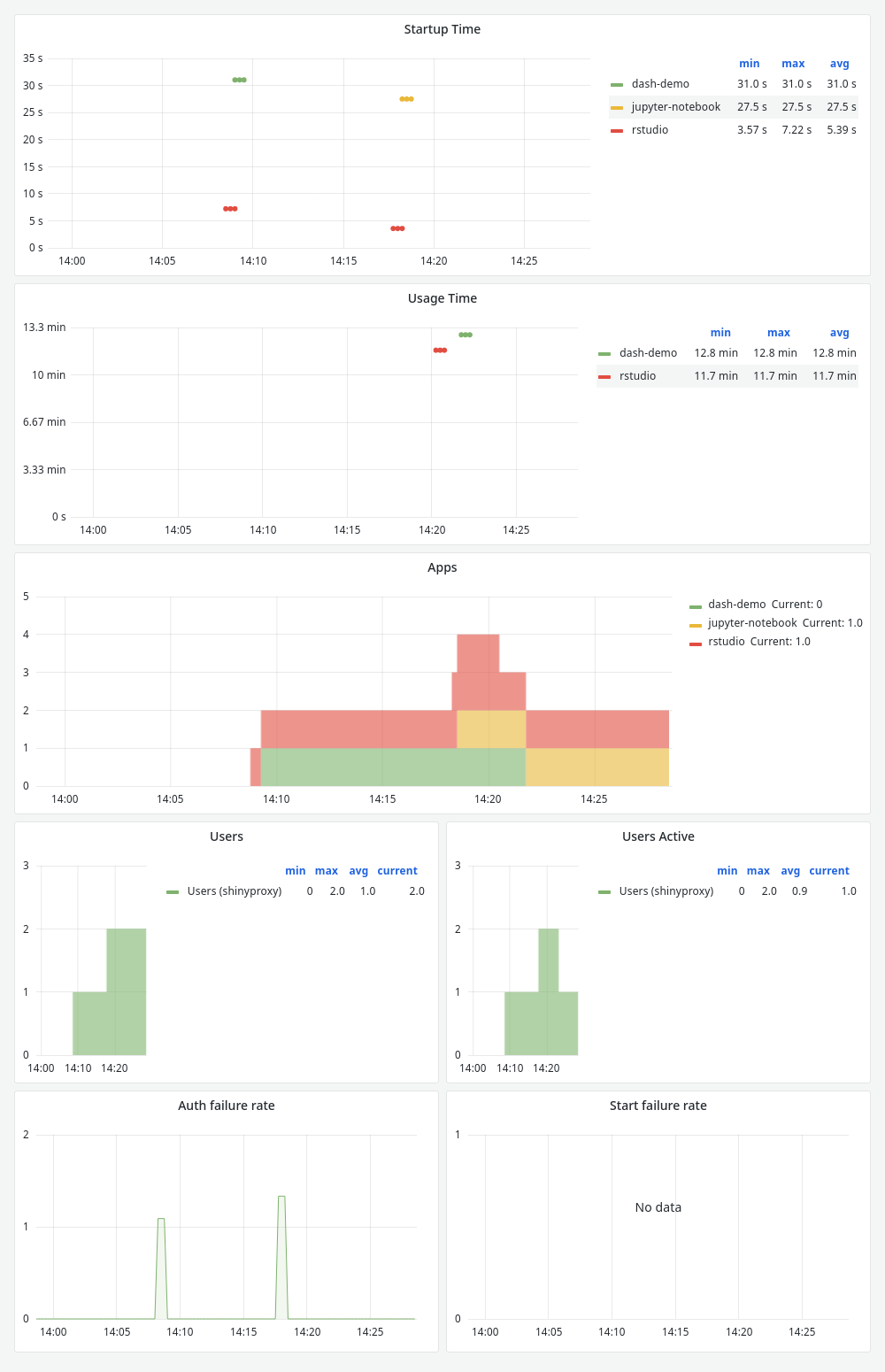Click the Users (shinyproxy) legend icon
The height and width of the screenshot is (1372, 885).
[173, 891]
